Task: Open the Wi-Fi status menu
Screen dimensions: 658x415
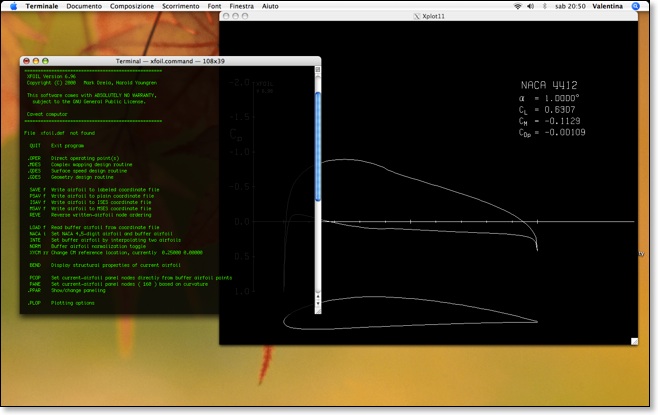Action: 517,6
